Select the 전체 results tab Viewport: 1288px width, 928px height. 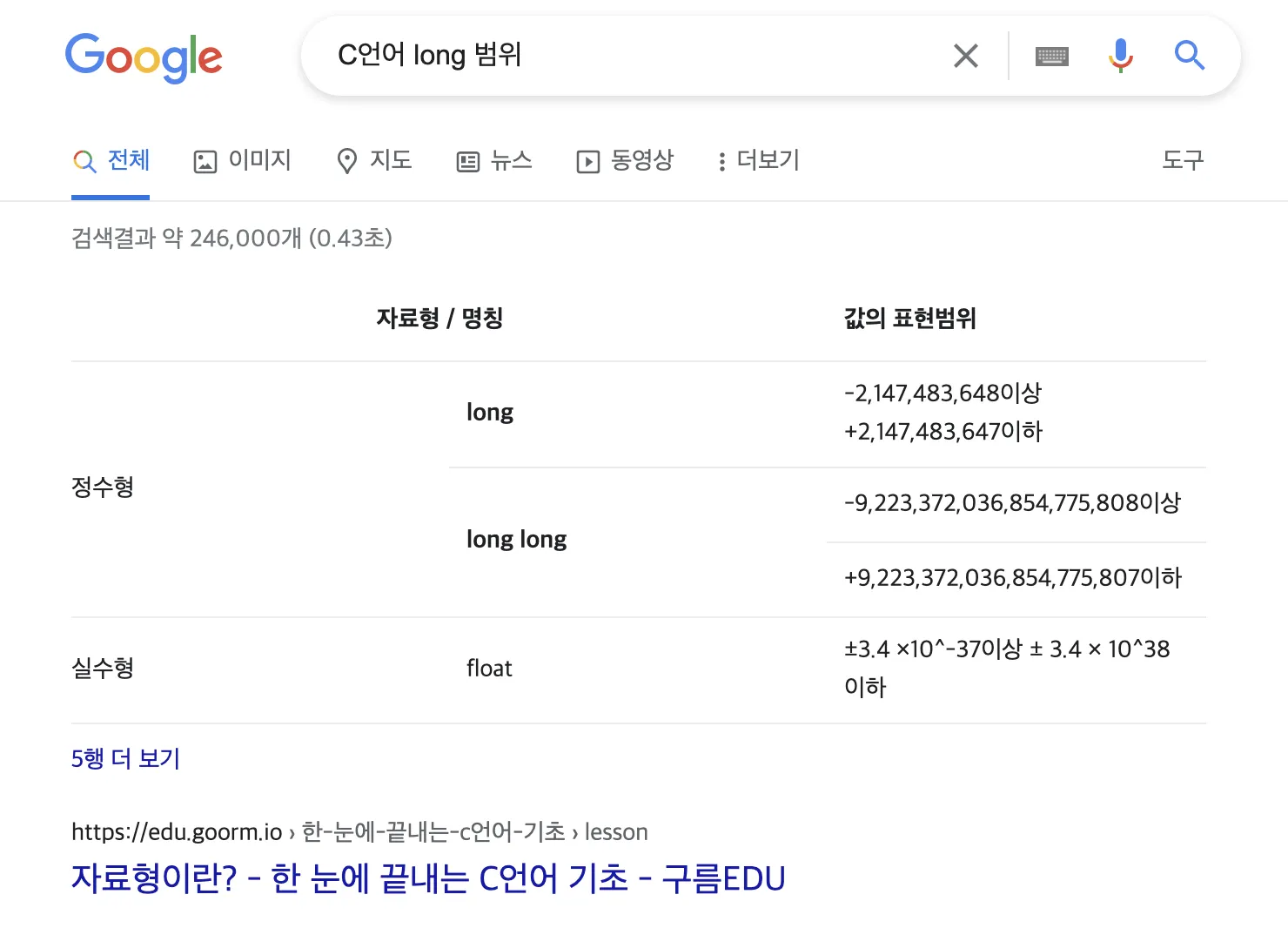tap(111, 160)
